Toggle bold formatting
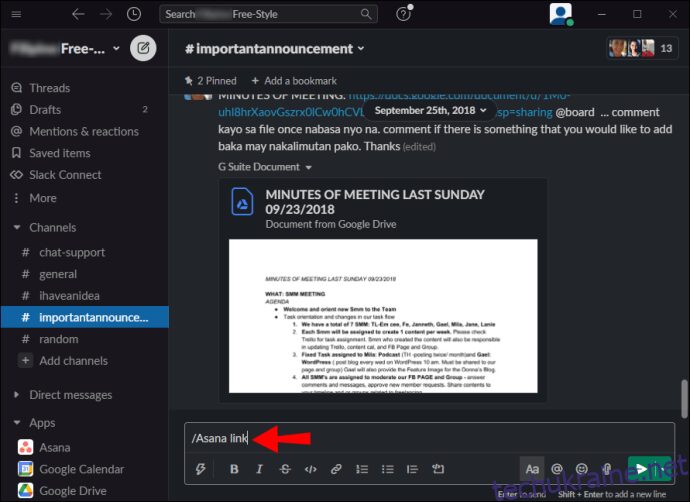The width and height of the screenshot is (690, 502). (234, 469)
